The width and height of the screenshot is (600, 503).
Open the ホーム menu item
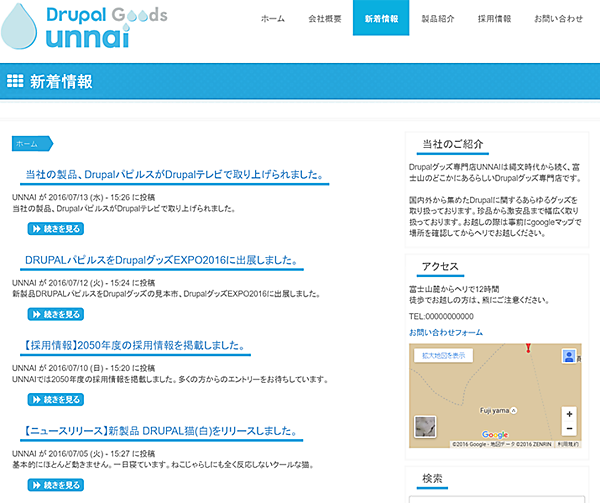(273, 18)
